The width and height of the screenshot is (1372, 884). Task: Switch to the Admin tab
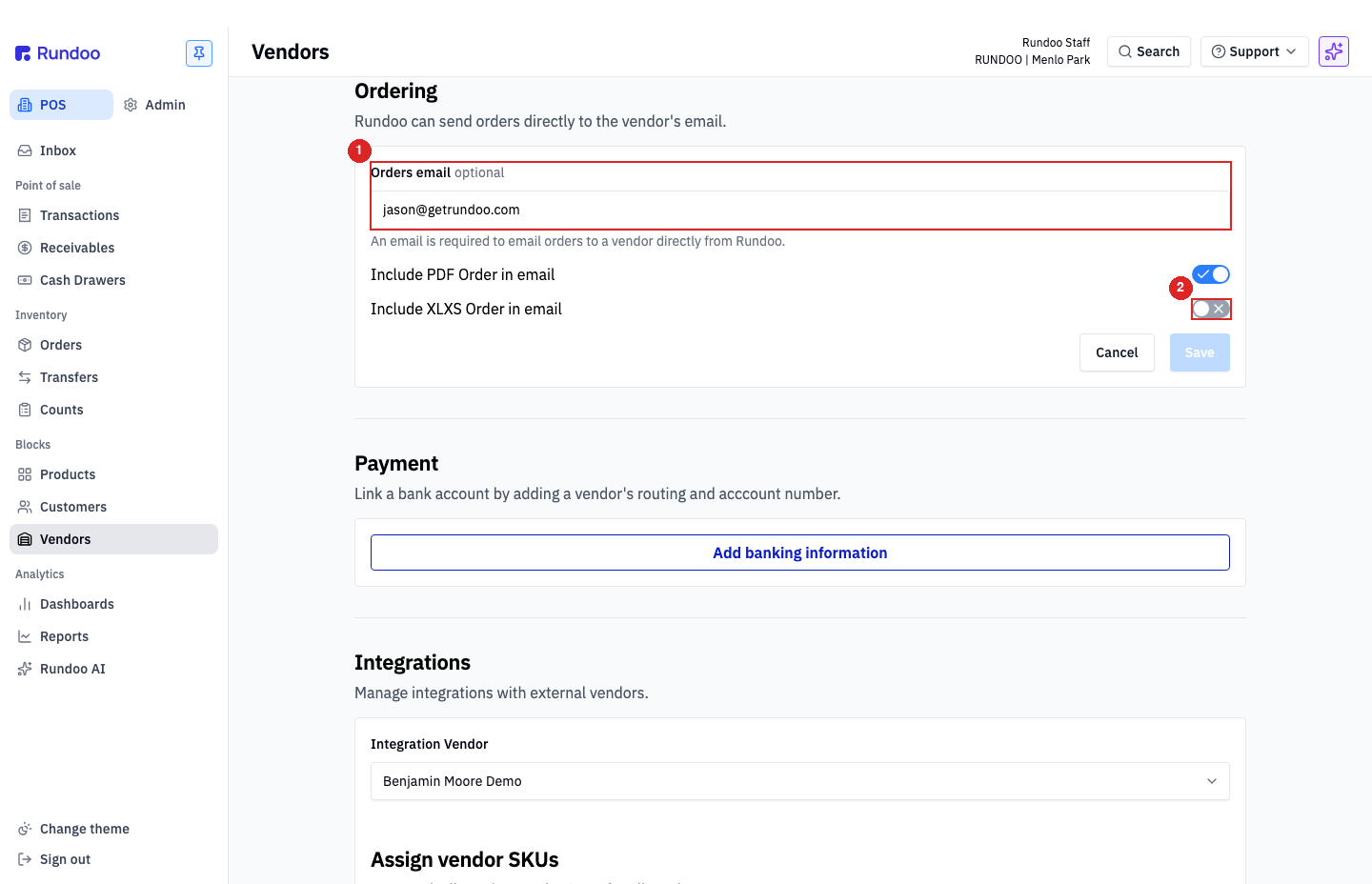click(155, 105)
